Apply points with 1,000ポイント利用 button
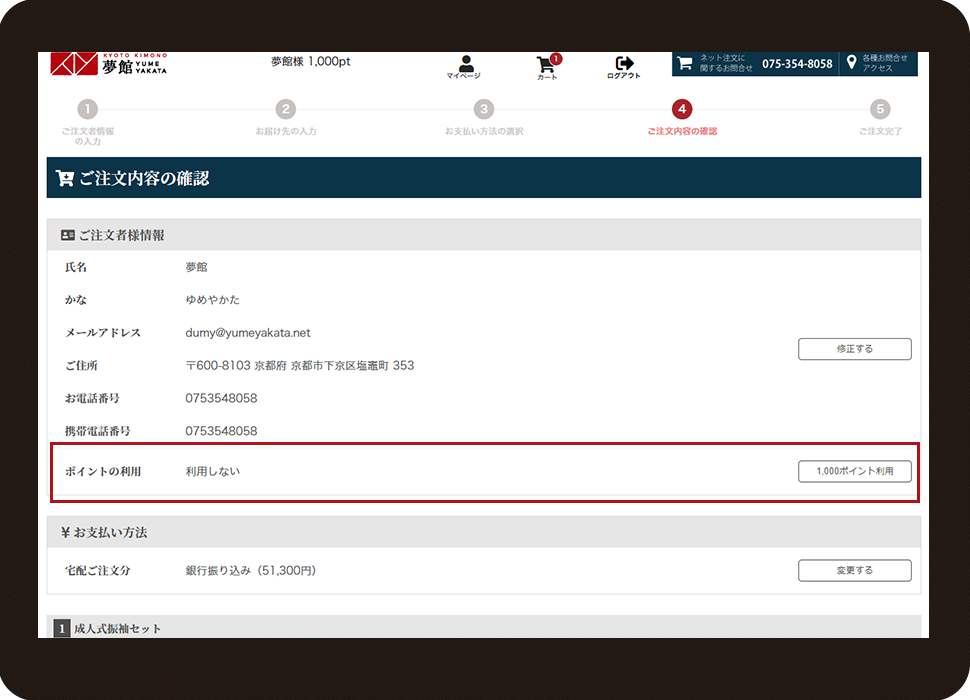The height and width of the screenshot is (700, 970). [x=854, y=471]
